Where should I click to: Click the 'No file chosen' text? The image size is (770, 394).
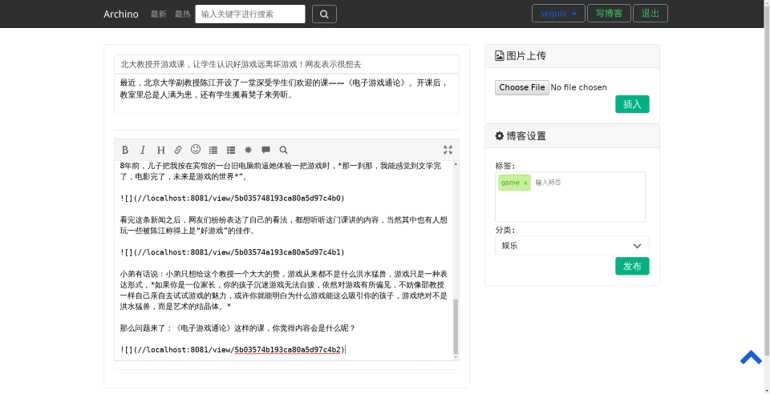[x=579, y=87]
